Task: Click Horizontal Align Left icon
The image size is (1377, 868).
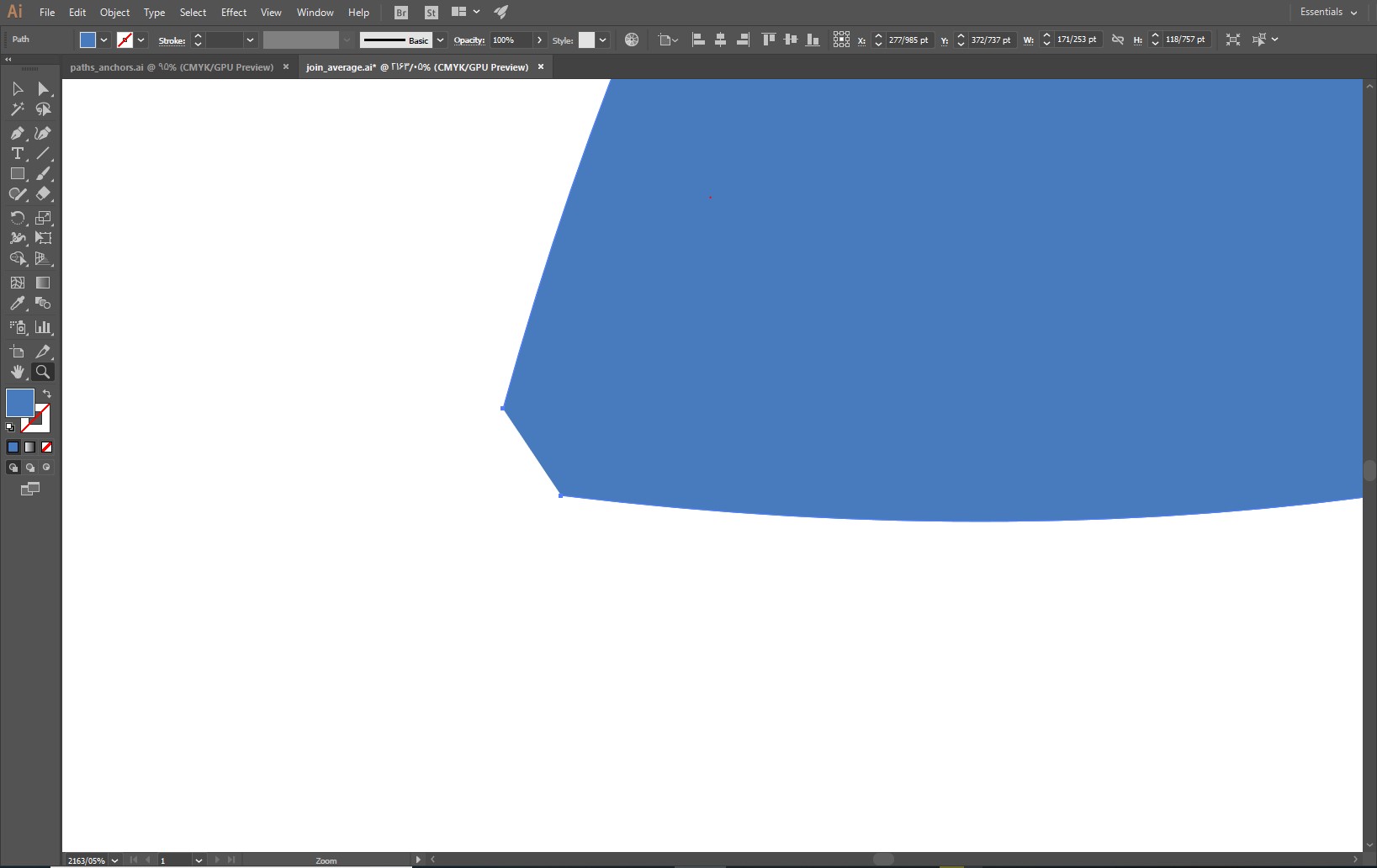Action: [698, 40]
